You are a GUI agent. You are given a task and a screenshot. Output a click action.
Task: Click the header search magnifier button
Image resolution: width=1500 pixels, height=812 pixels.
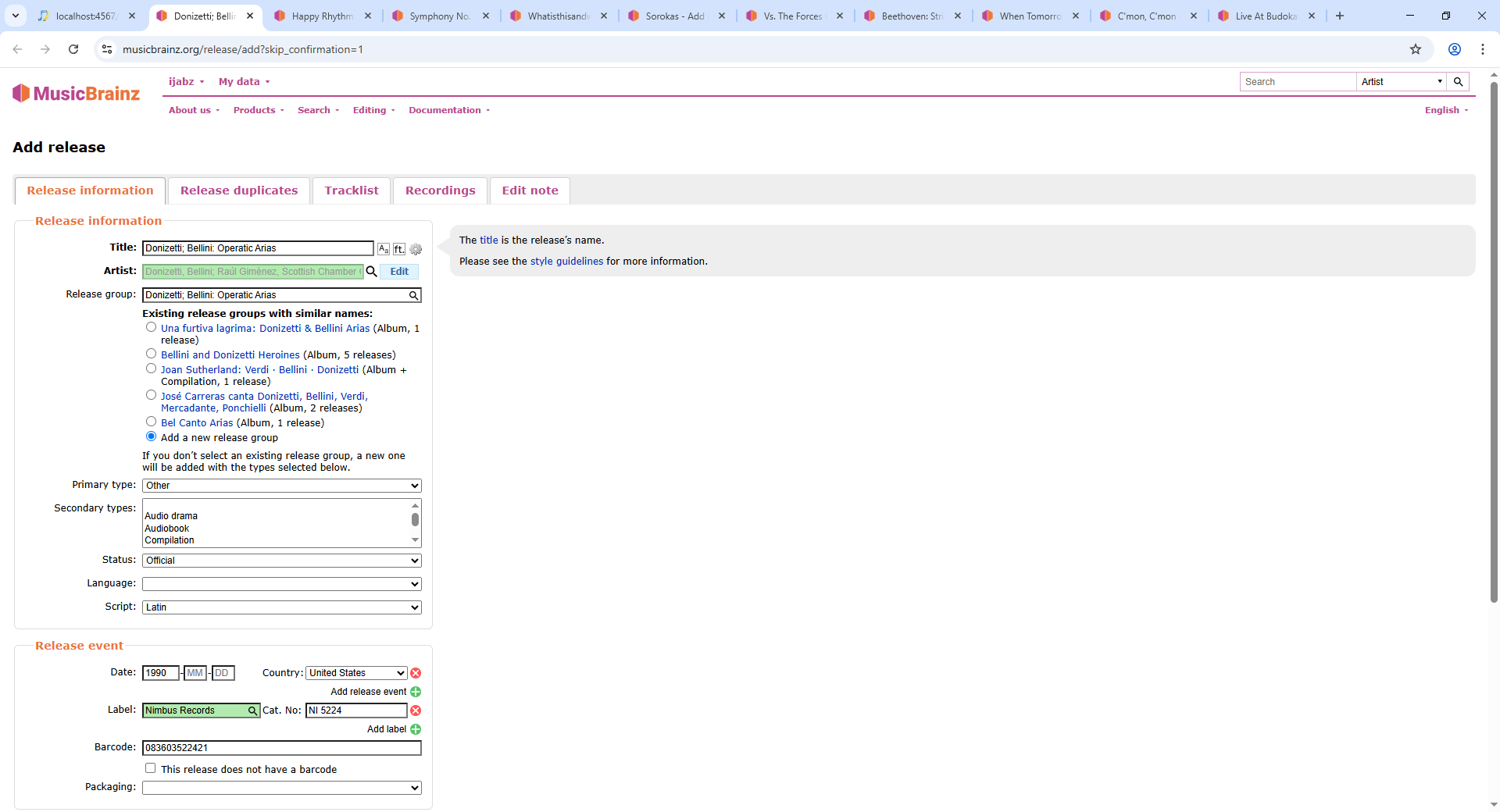click(1458, 82)
